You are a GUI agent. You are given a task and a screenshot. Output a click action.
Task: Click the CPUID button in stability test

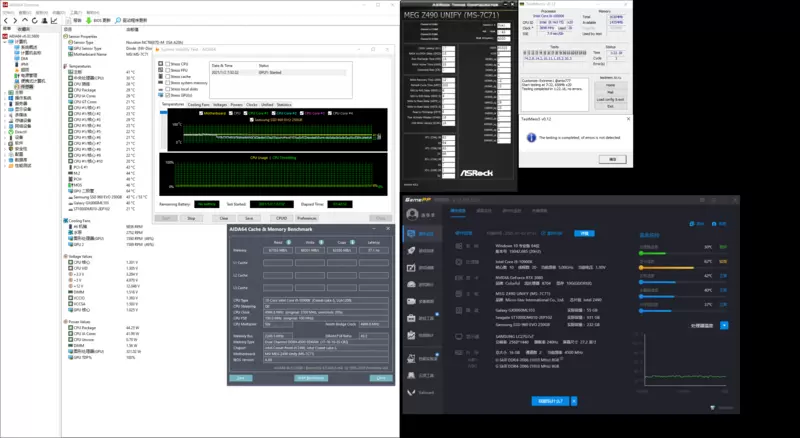281,218
